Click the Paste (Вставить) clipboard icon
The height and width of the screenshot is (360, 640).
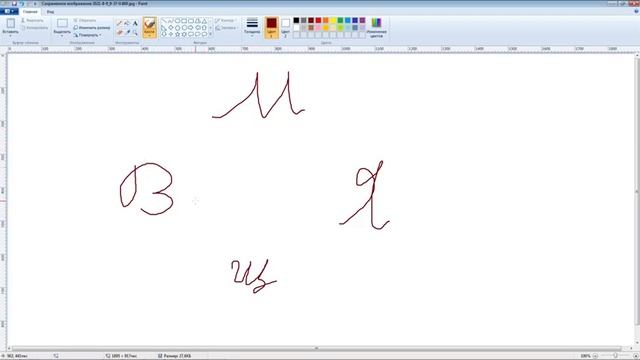click(11, 23)
